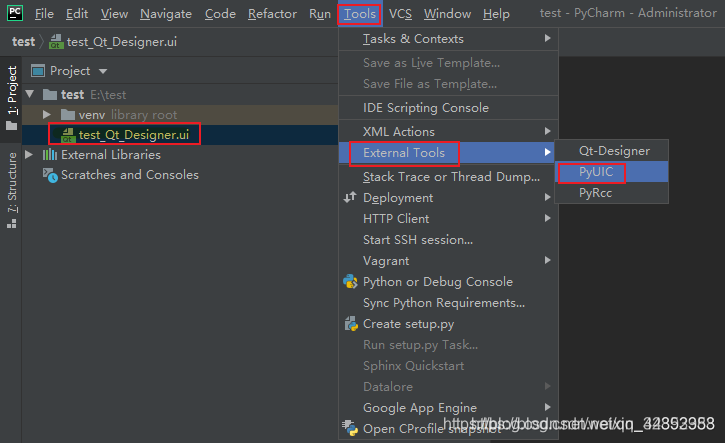The image size is (725, 443).
Task: Click the PyCharm logo icon
Action: 15,12
